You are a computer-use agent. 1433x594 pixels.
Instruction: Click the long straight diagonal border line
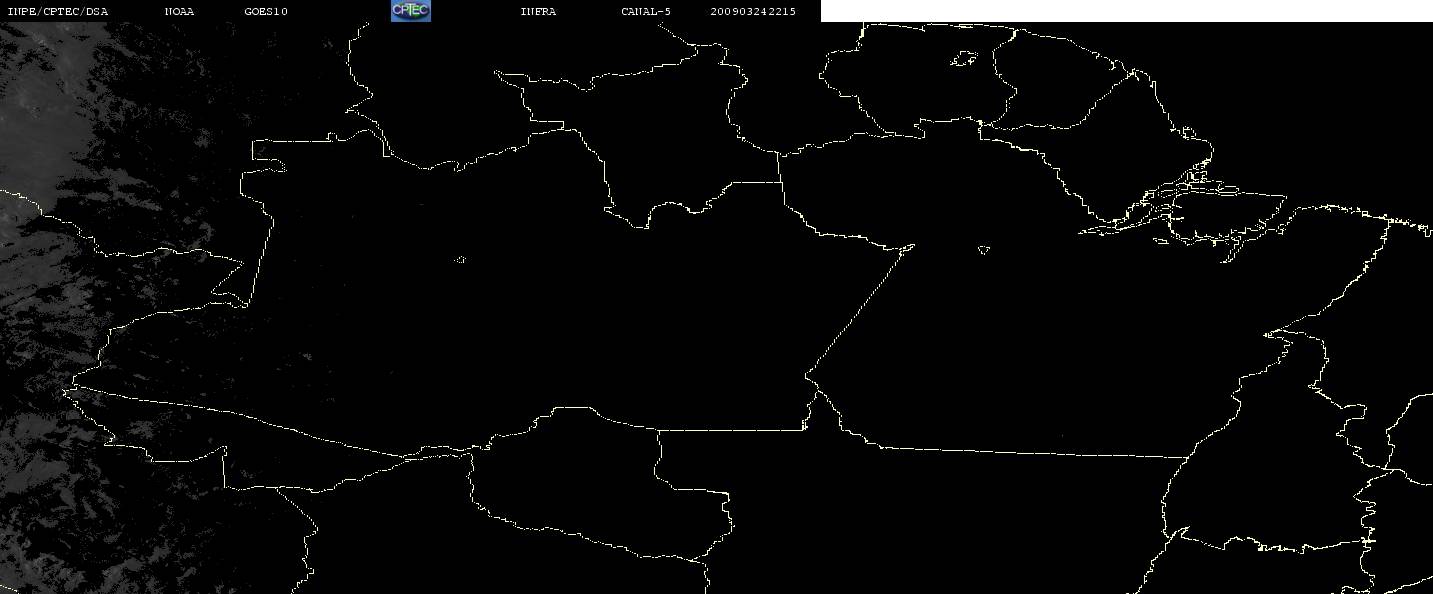[x=860, y=309]
